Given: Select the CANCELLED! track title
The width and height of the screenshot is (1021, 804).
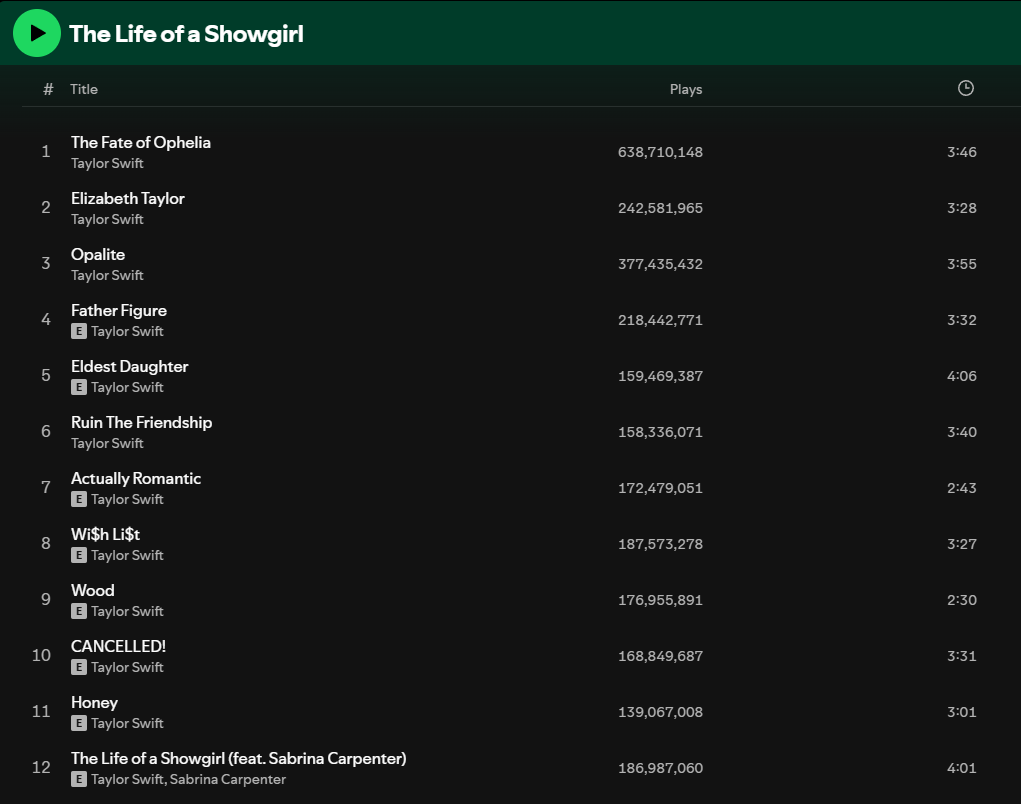Looking at the screenshot, I should 119,646.
